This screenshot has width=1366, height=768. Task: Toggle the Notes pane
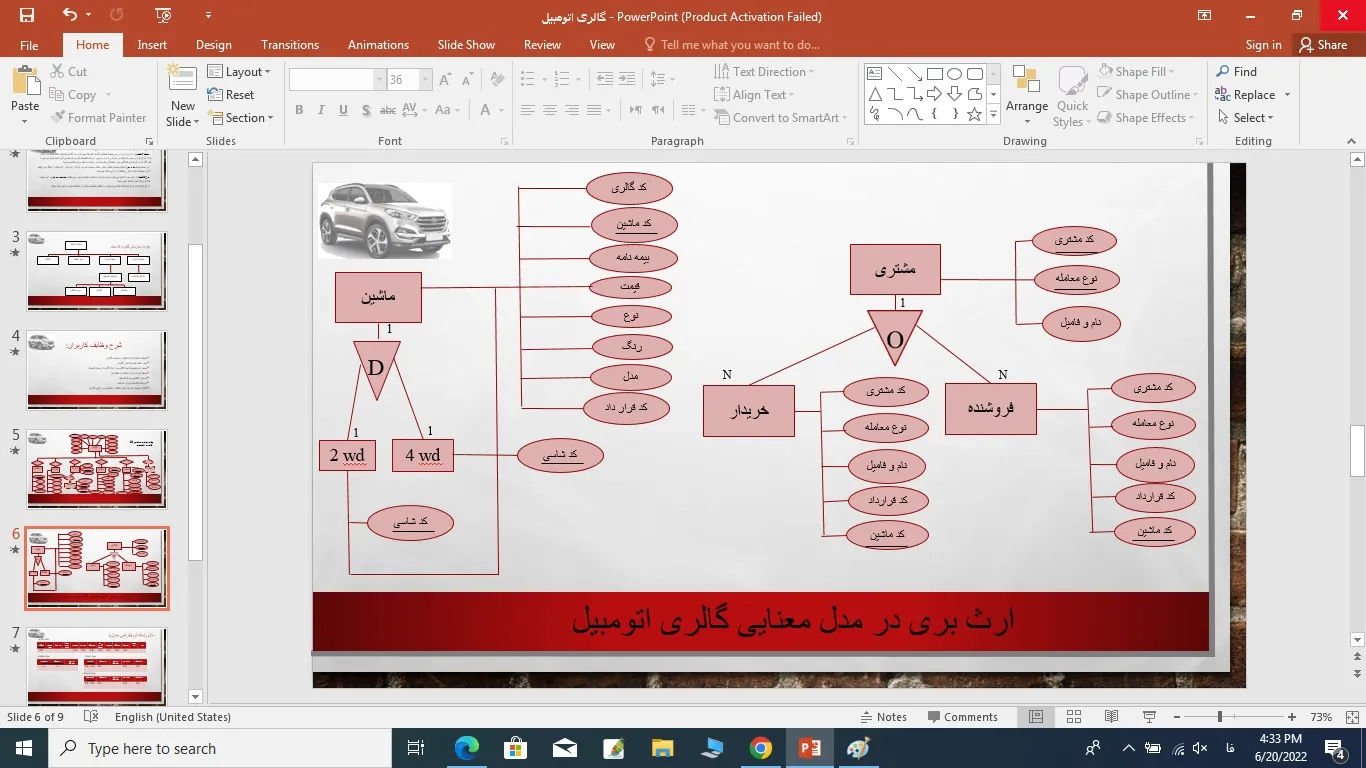[883, 717]
